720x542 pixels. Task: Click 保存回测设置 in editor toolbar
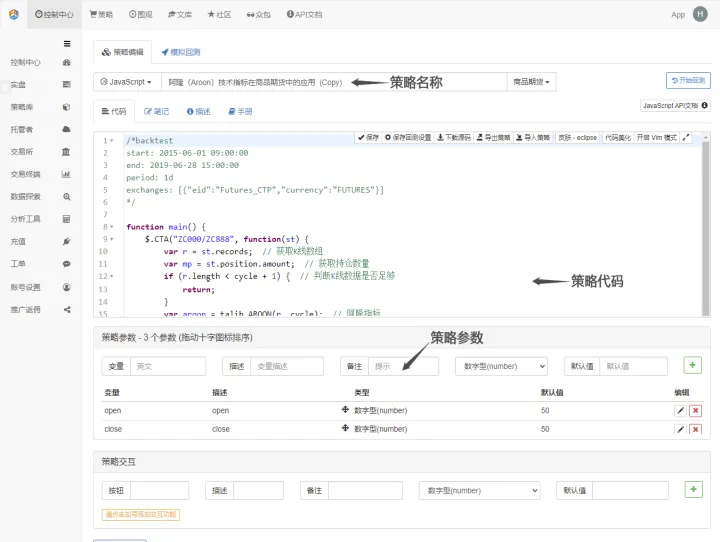pos(408,137)
